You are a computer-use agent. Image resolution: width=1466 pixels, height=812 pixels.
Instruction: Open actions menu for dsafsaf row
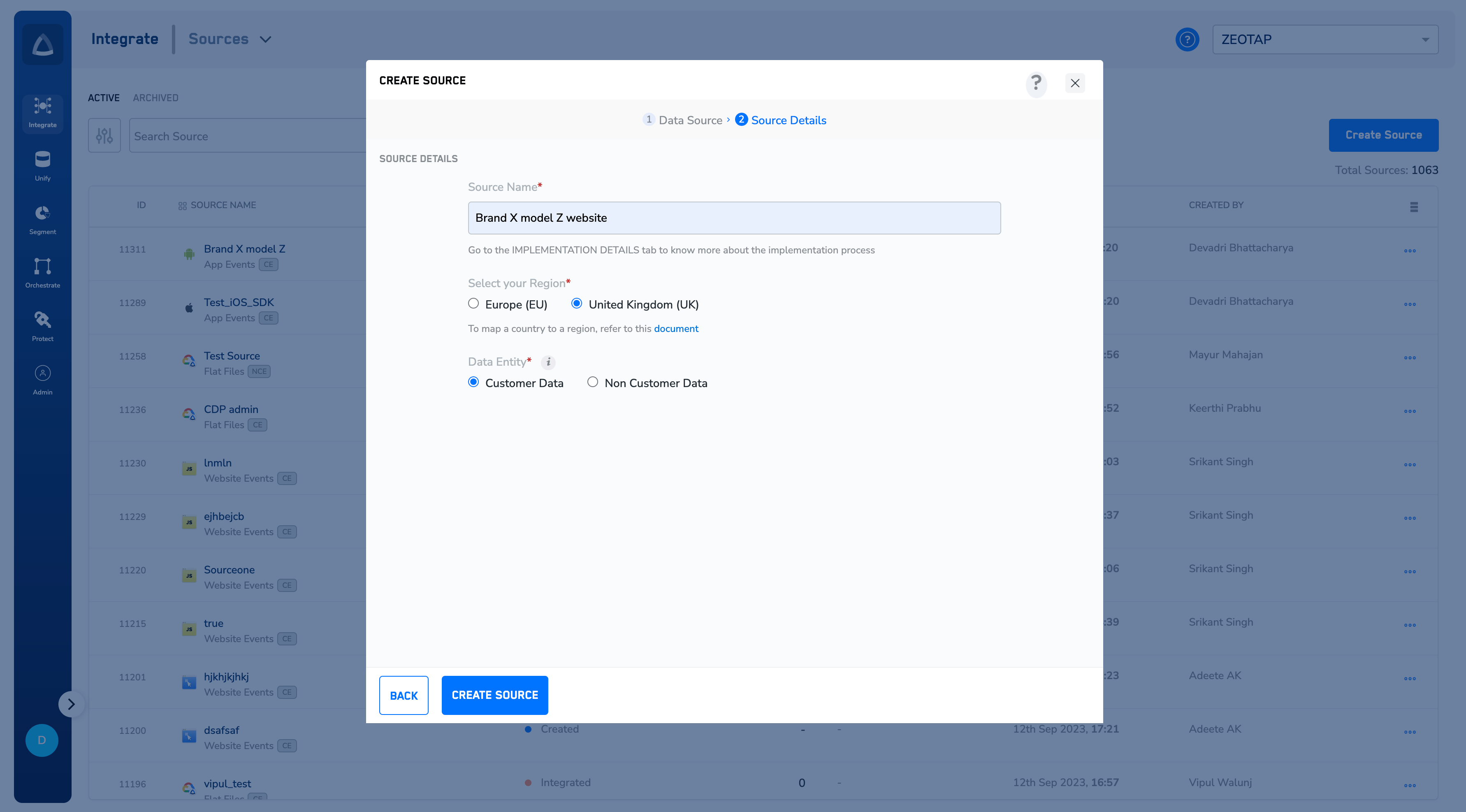point(1410,732)
